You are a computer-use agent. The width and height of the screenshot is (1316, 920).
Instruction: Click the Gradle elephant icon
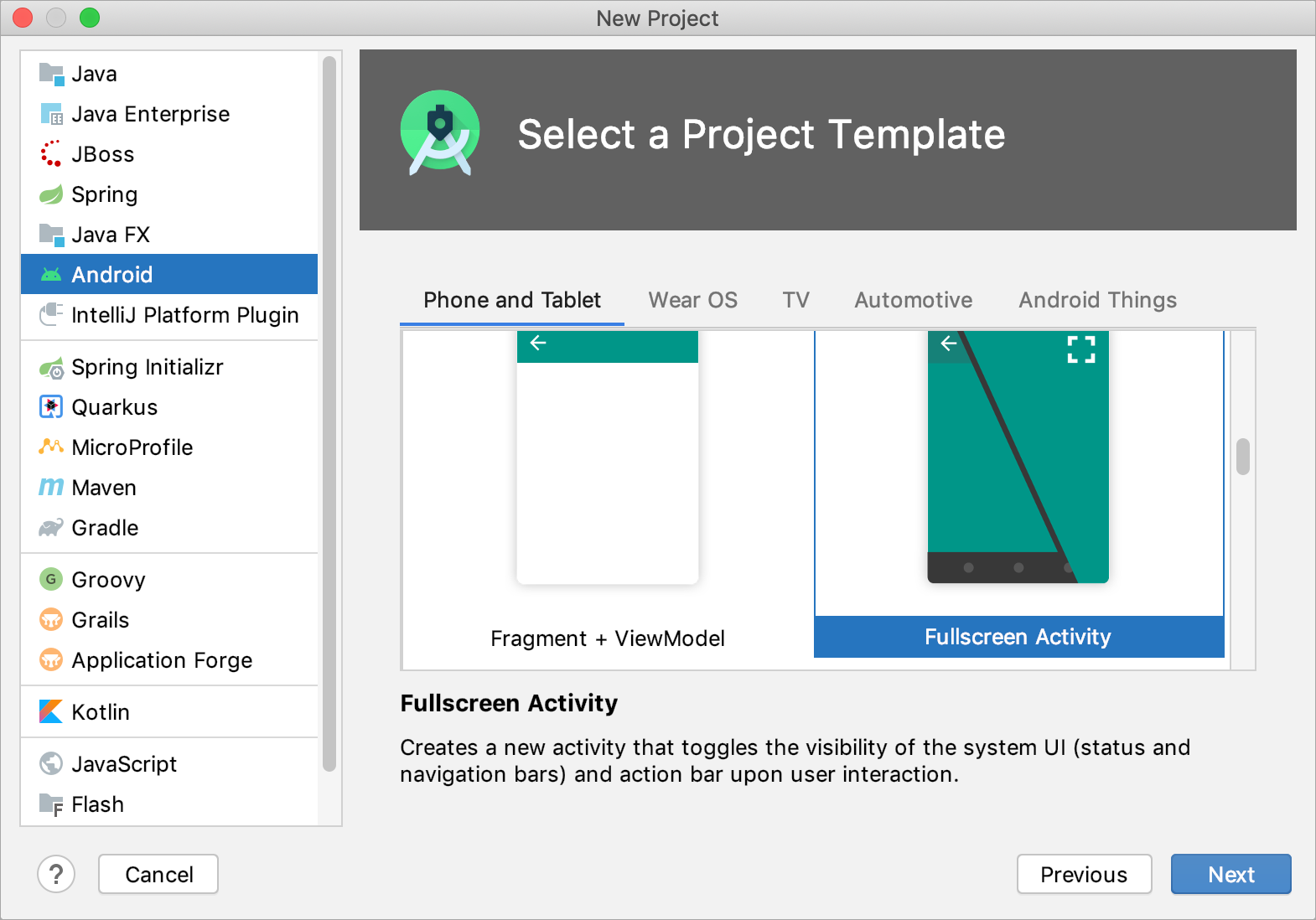51,528
